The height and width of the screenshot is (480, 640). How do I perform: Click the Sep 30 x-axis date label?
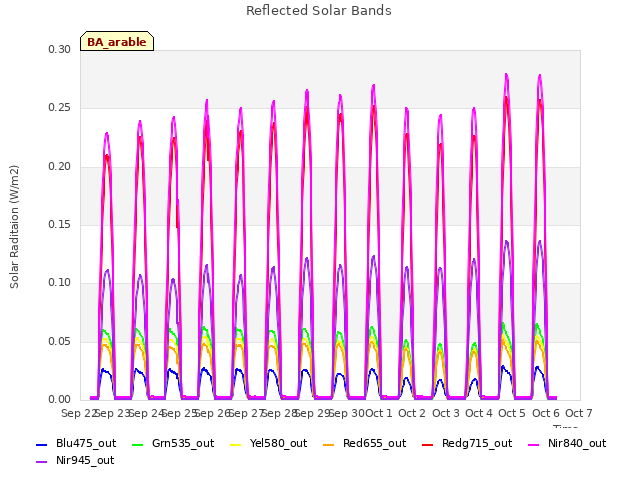pyautogui.click(x=347, y=413)
